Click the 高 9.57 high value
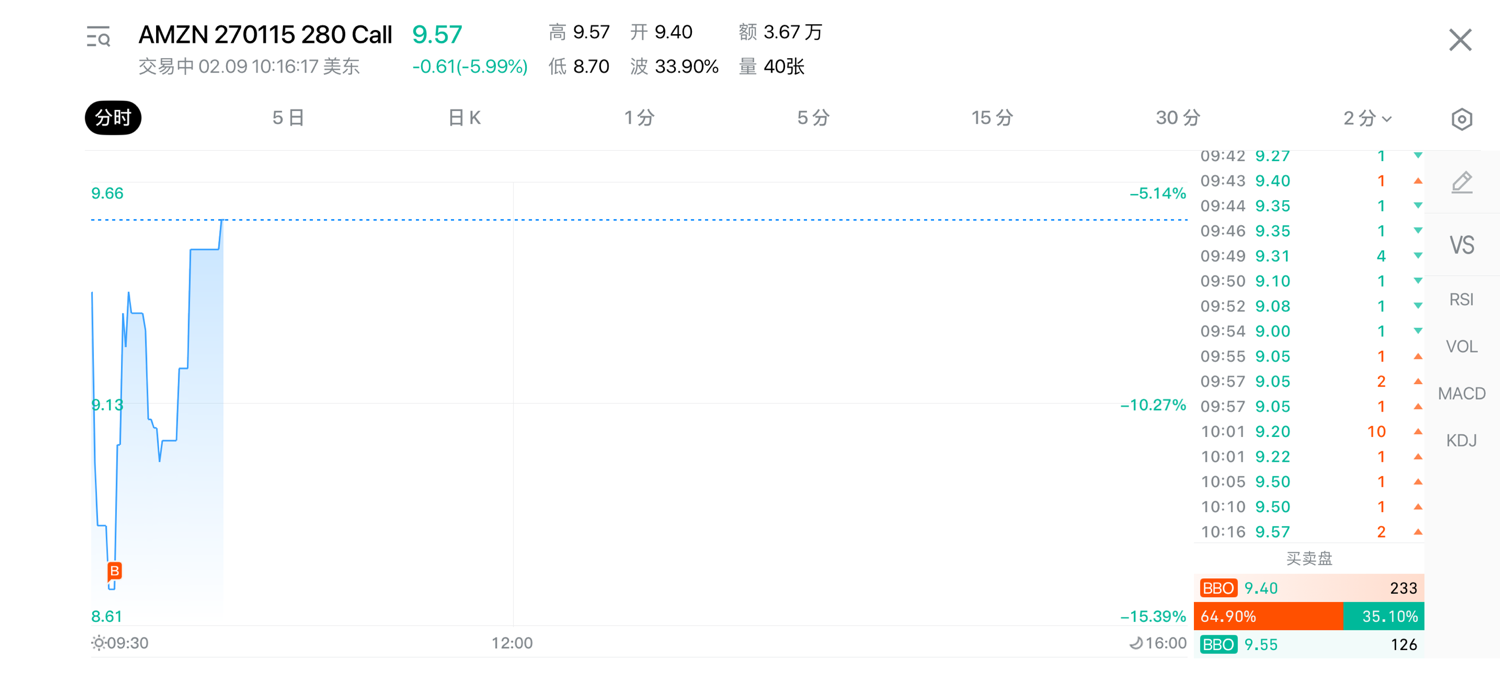This screenshot has height=690, width=1500. (579, 33)
